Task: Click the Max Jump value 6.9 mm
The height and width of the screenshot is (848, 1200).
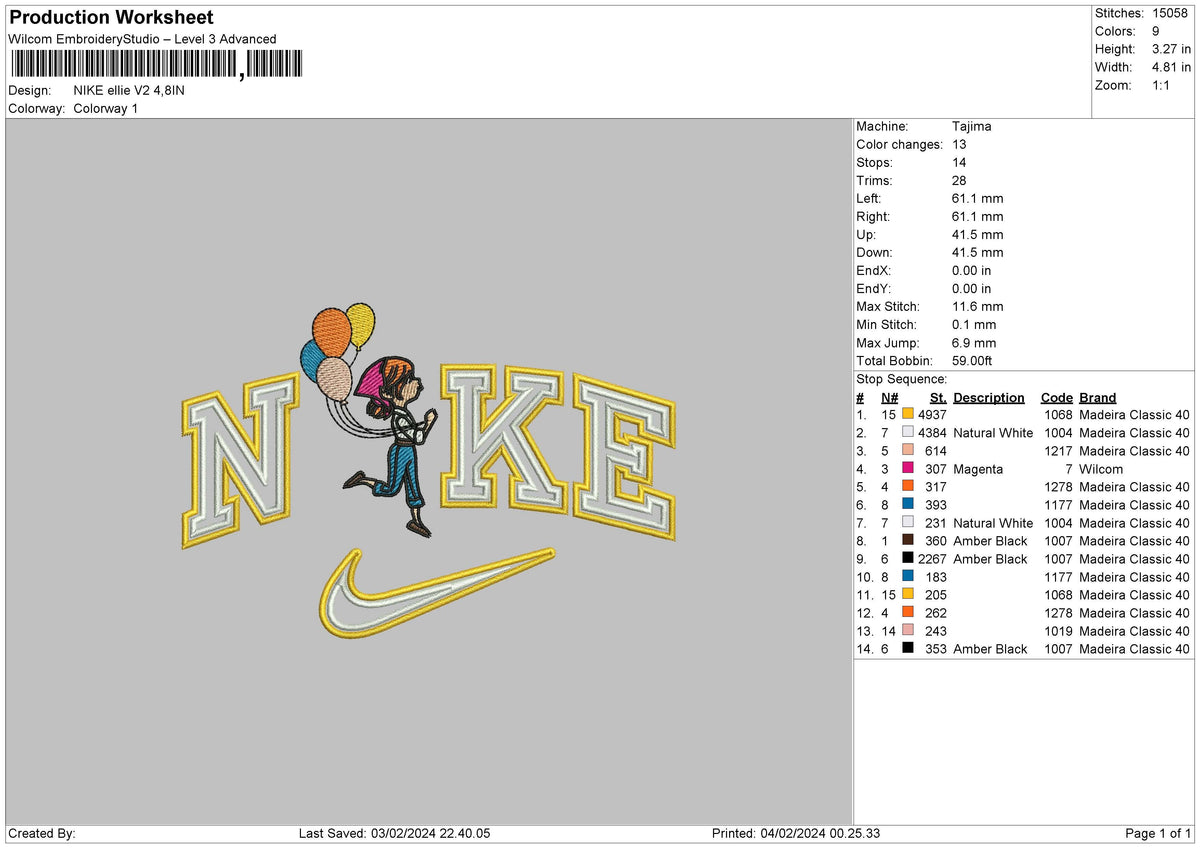Action: click(x=974, y=343)
